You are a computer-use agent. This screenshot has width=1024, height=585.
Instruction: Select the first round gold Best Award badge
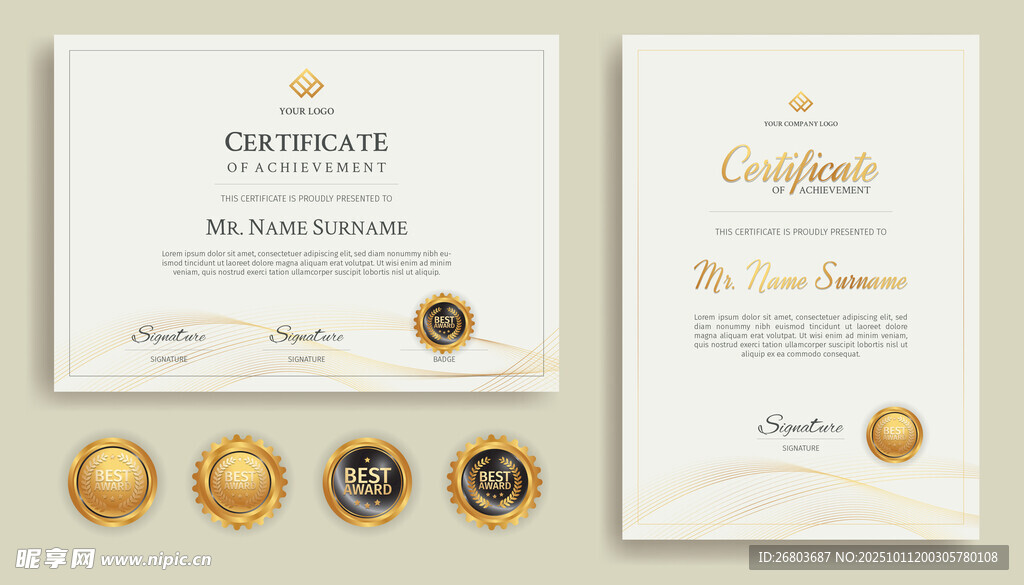tap(112, 482)
